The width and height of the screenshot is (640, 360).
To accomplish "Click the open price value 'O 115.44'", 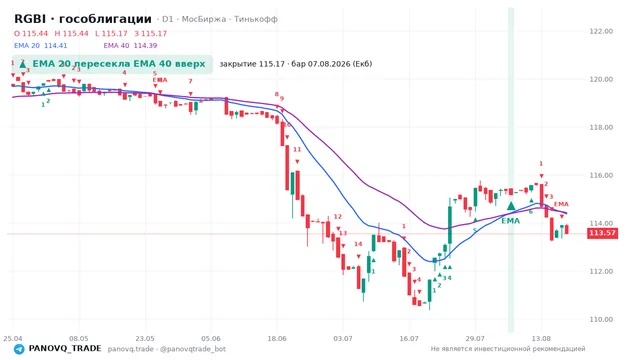I will pyautogui.click(x=31, y=33).
